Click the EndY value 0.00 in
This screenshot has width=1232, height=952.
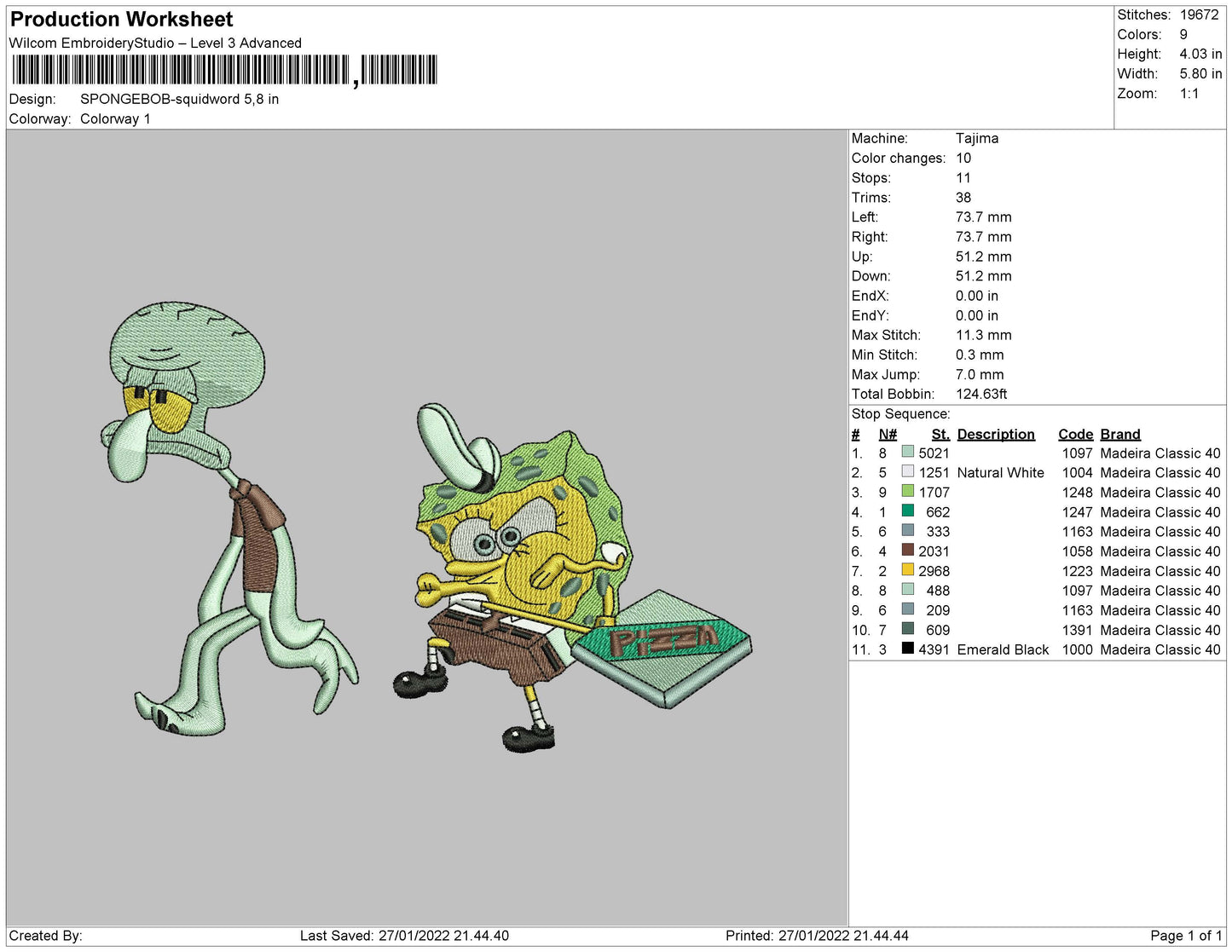click(977, 315)
